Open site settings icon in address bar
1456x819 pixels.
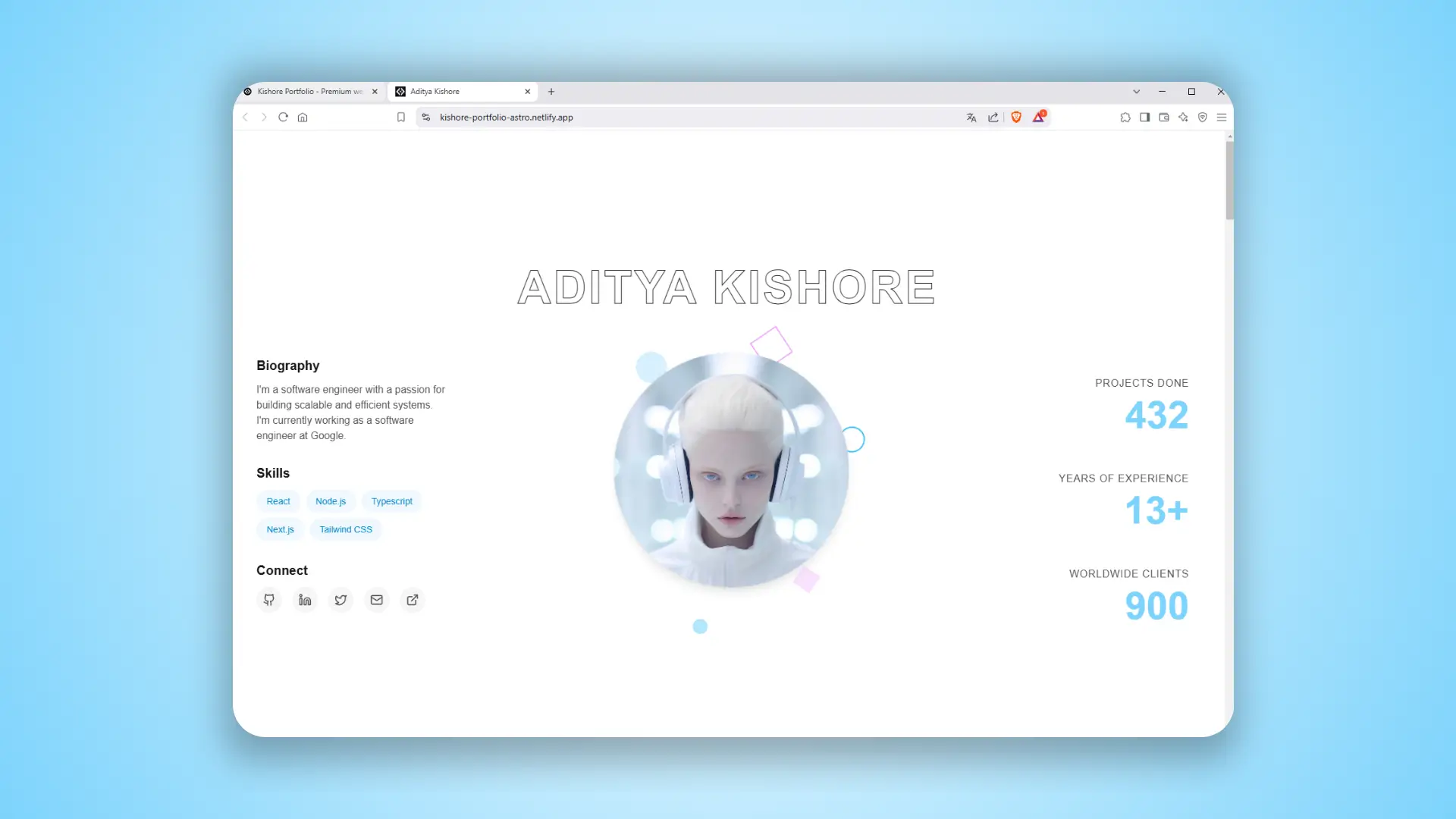426,118
